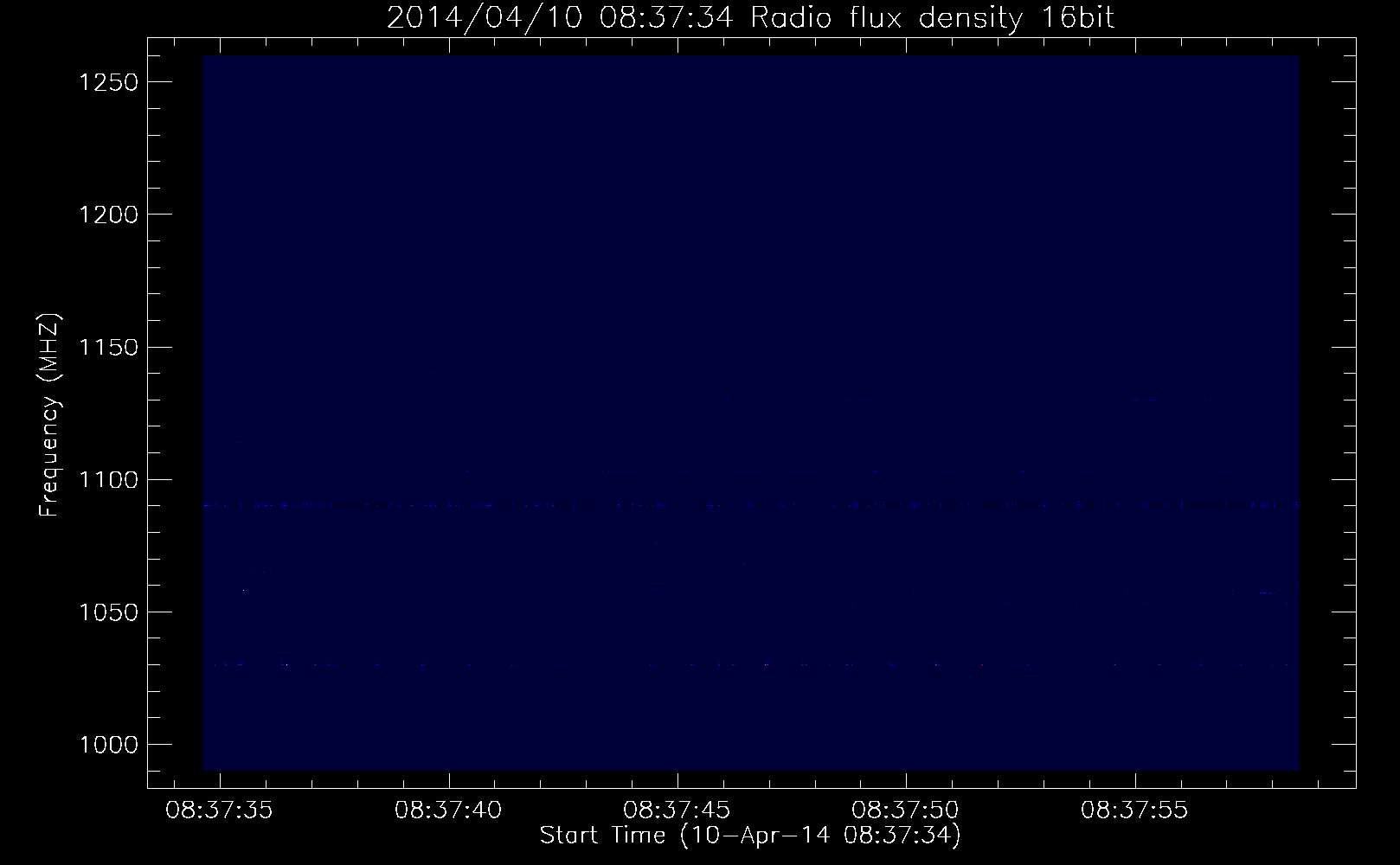The height and width of the screenshot is (865, 1400).
Task: Click the horizontal emission line near 1030 MHz
Action: coord(750,665)
